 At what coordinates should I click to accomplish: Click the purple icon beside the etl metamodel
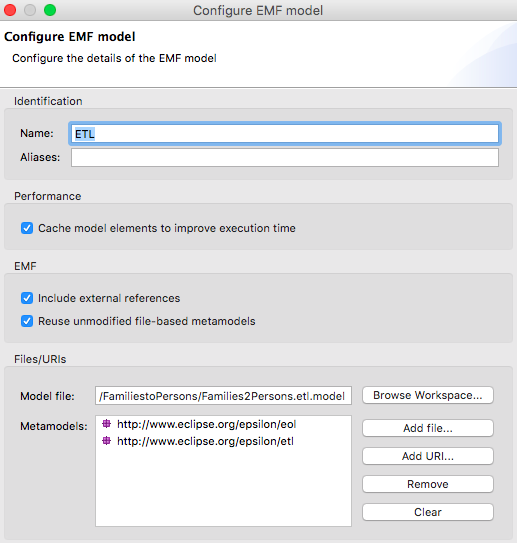(107, 440)
